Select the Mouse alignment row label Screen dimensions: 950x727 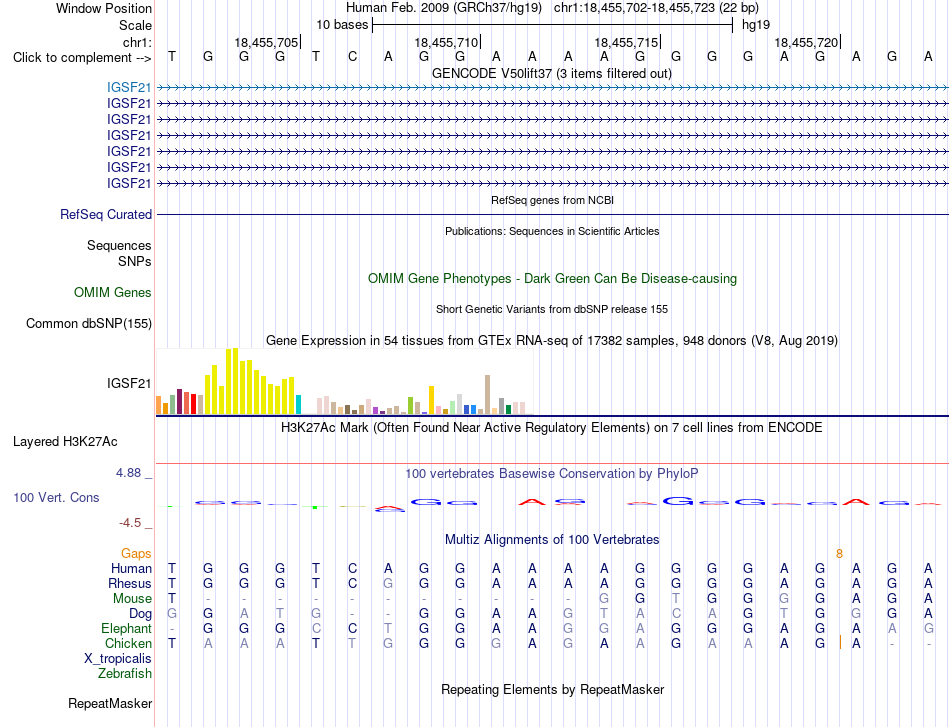[x=132, y=599]
